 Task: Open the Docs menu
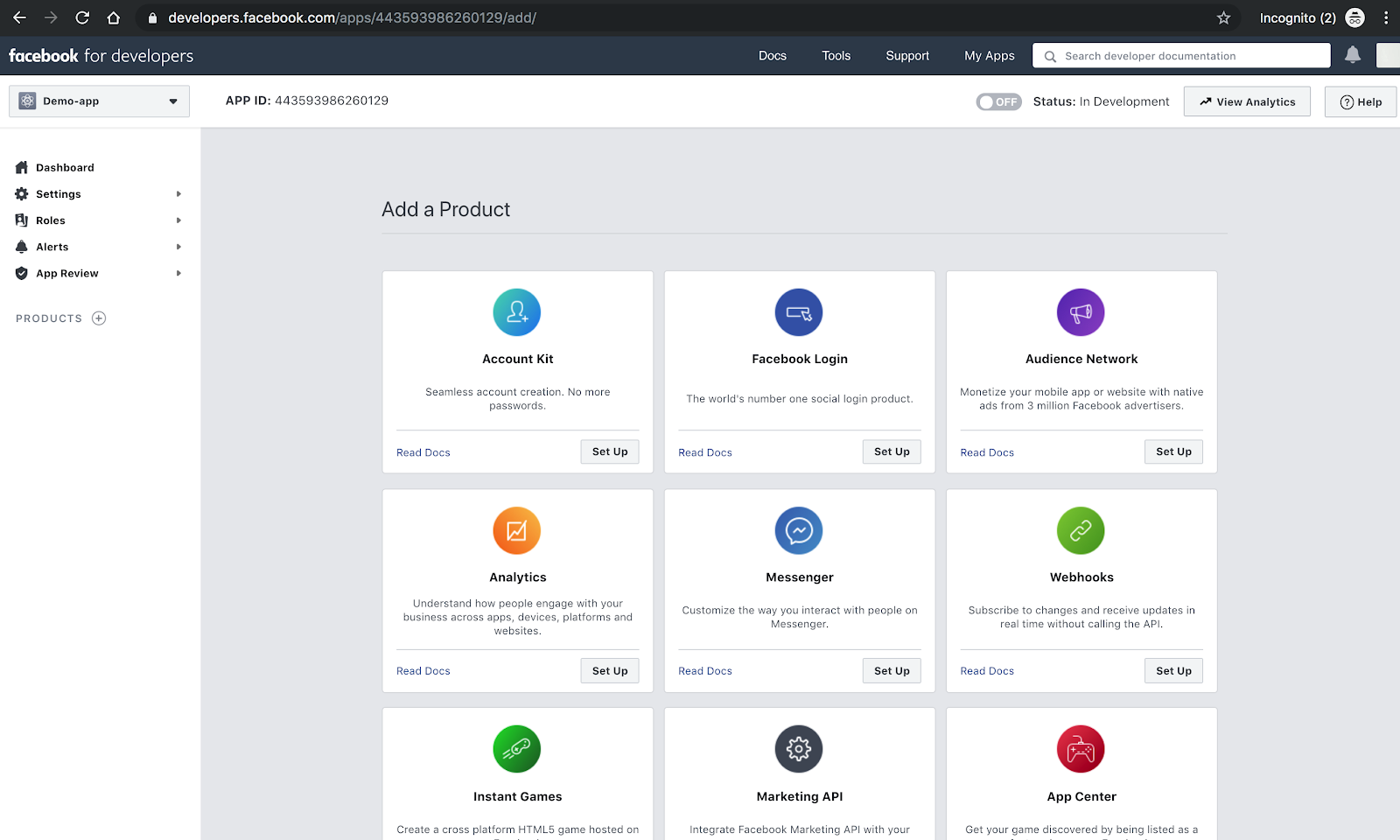772,55
